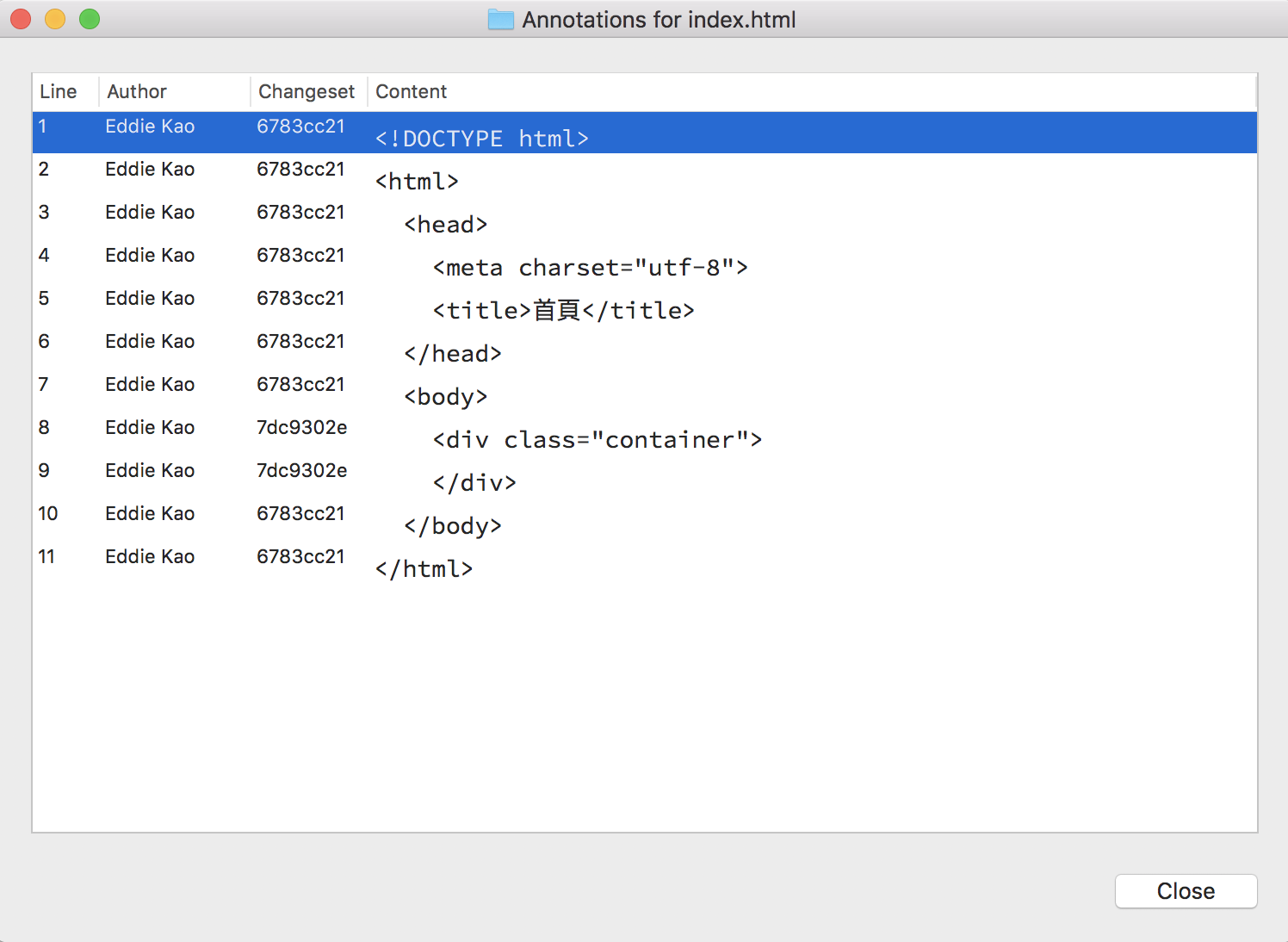Select the meta charset utf-8 row
This screenshot has width=1288, height=942.
pos(590,267)
